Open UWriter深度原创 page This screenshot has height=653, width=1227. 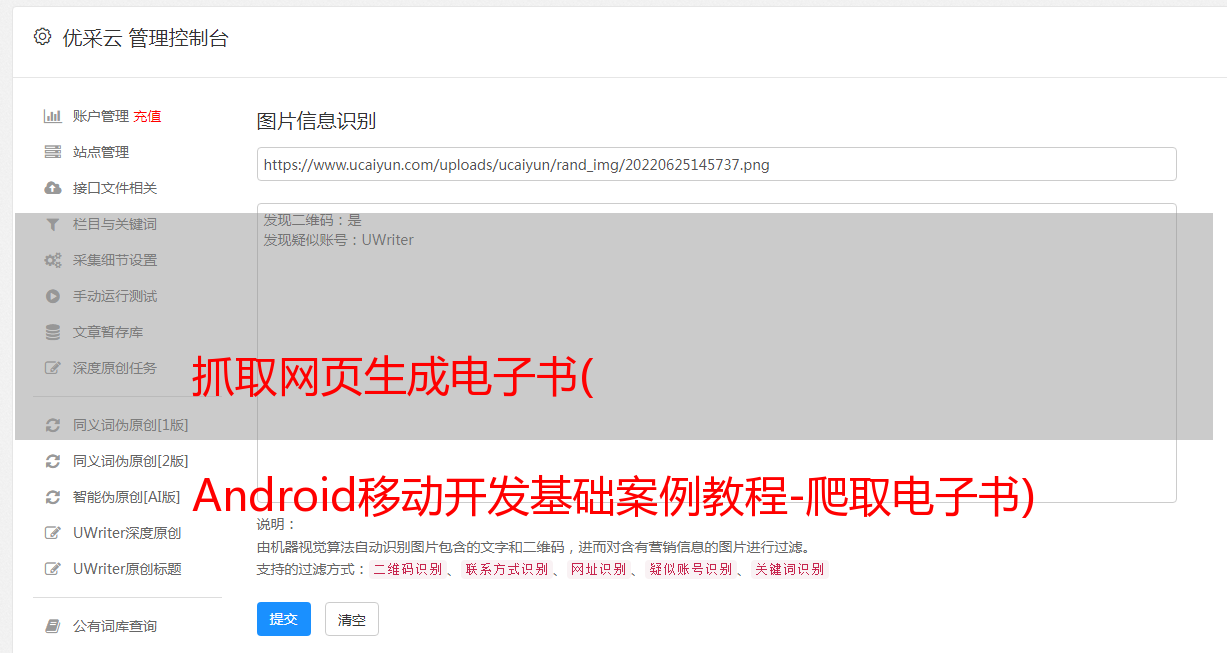pos(127,533)
